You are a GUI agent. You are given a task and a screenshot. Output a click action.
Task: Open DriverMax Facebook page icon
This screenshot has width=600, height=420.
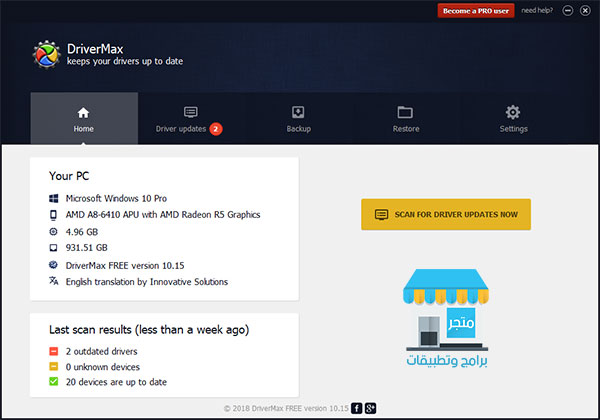point(357,408)
